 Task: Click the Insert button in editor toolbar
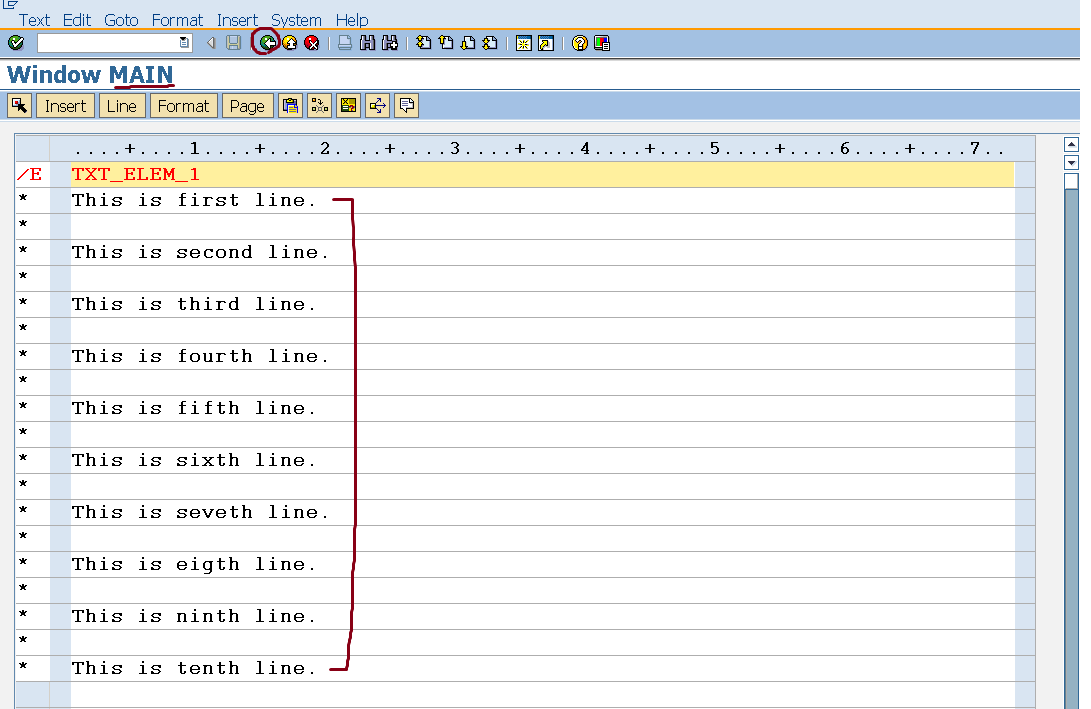coord(65,106)
